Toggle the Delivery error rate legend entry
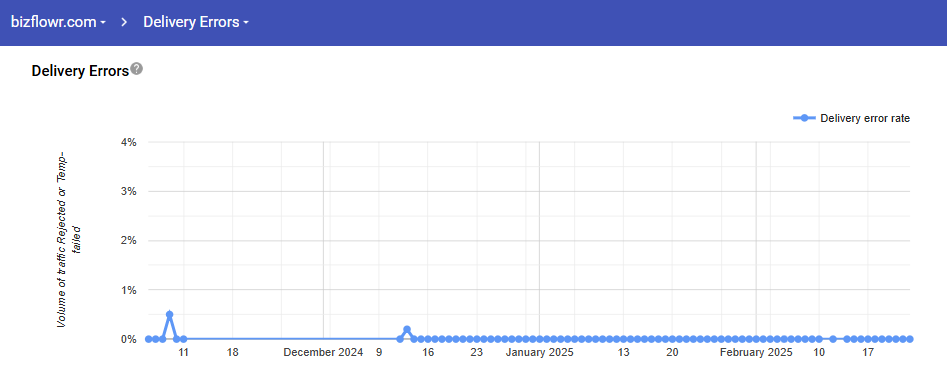Image resolution: width=947 pixels, height=378 pixels. tap(852, 118)
